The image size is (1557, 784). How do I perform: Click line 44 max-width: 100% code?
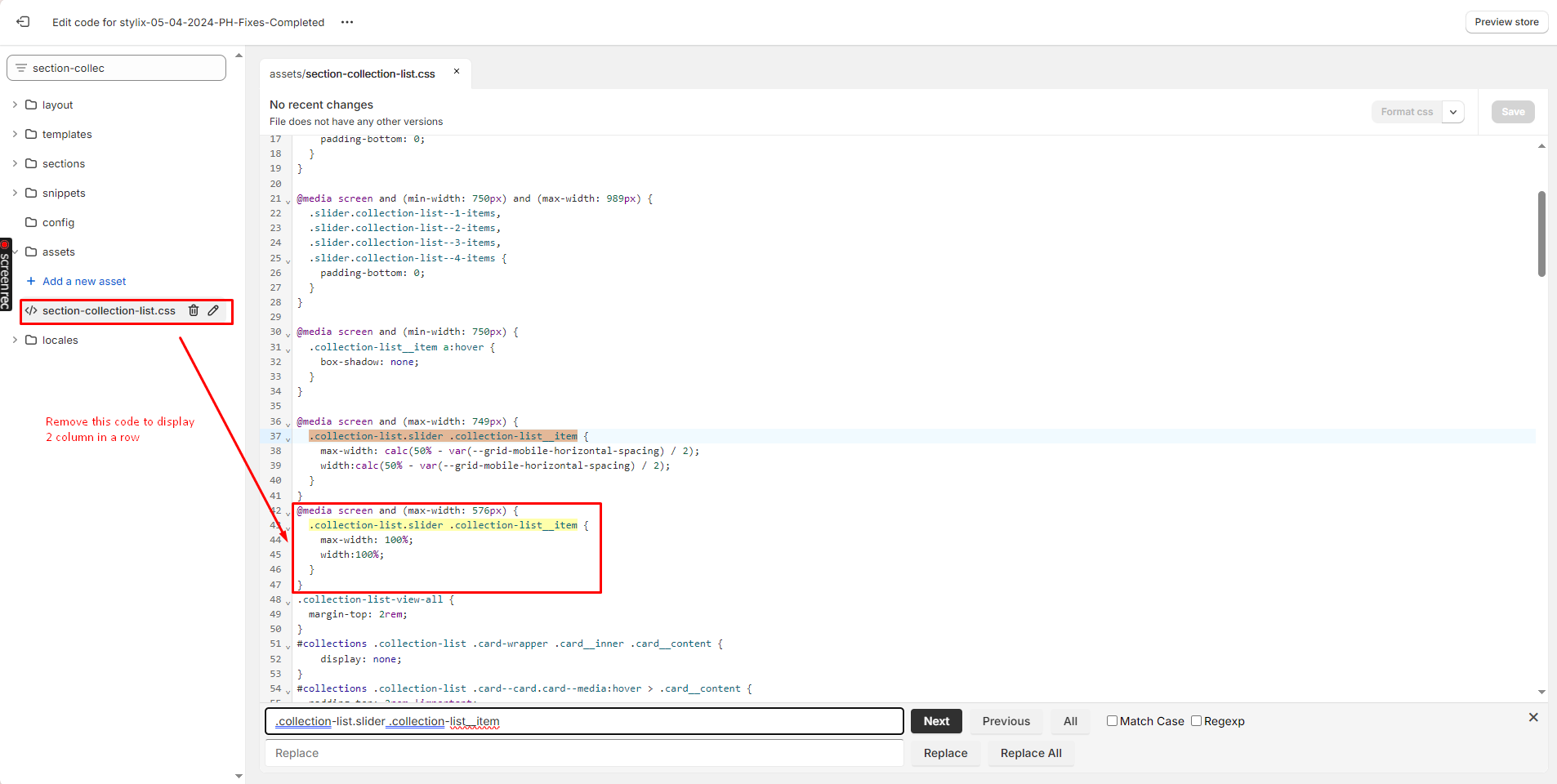(x=367, y=540)
